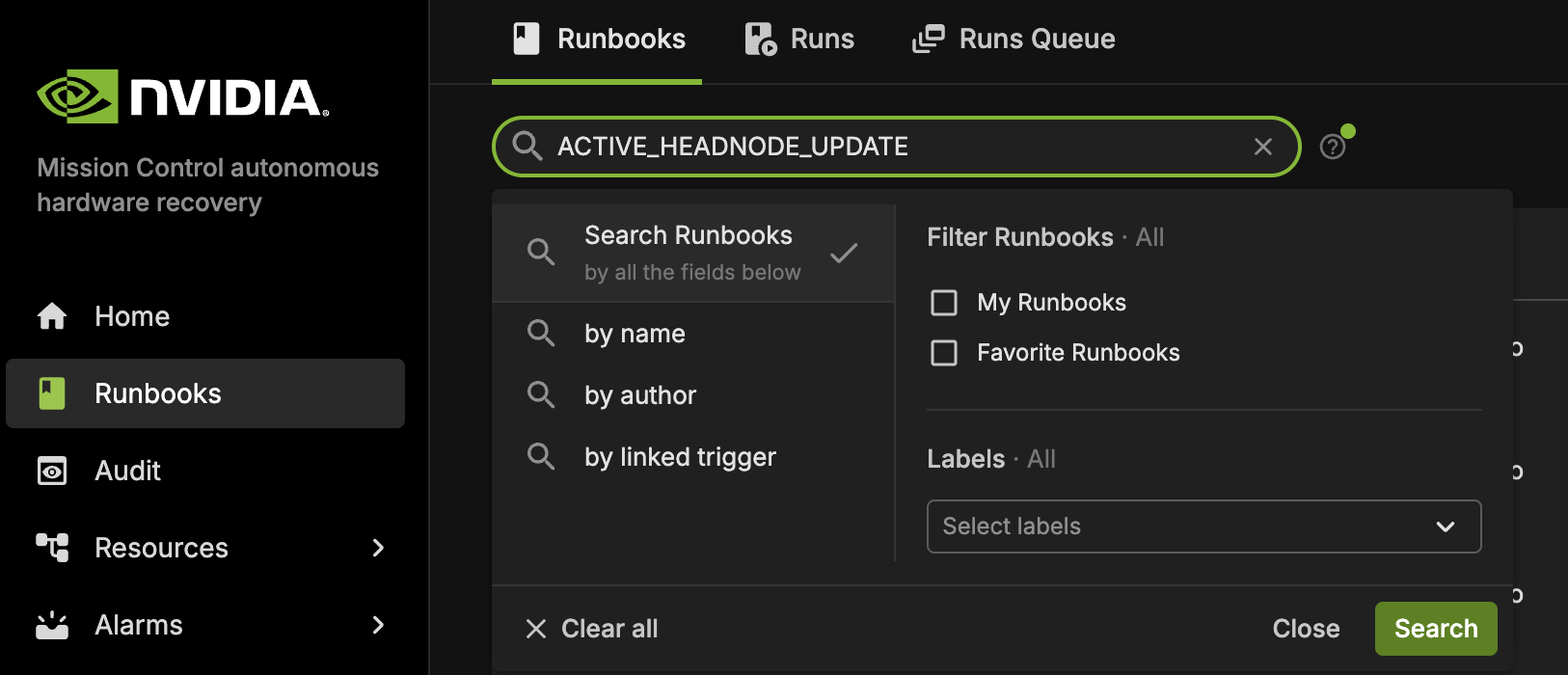
Task: Enable the Favorite Runbooks checkbox
Action: click(x=944, y=353)
